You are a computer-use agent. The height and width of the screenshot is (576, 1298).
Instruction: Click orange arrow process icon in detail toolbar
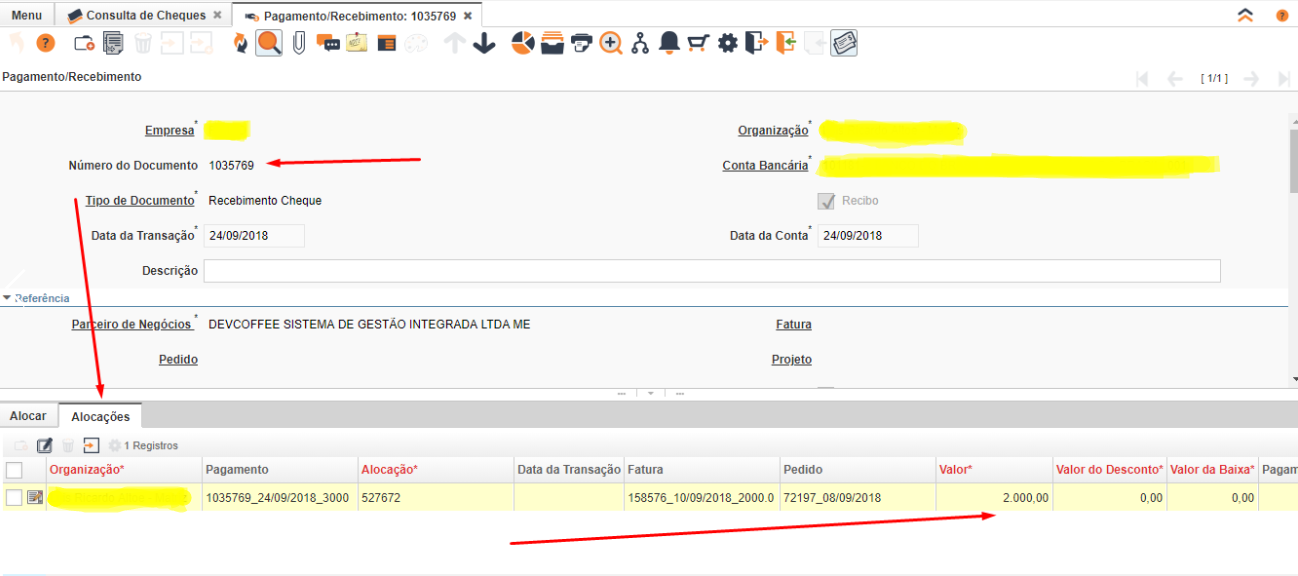[x=92, y=445]
